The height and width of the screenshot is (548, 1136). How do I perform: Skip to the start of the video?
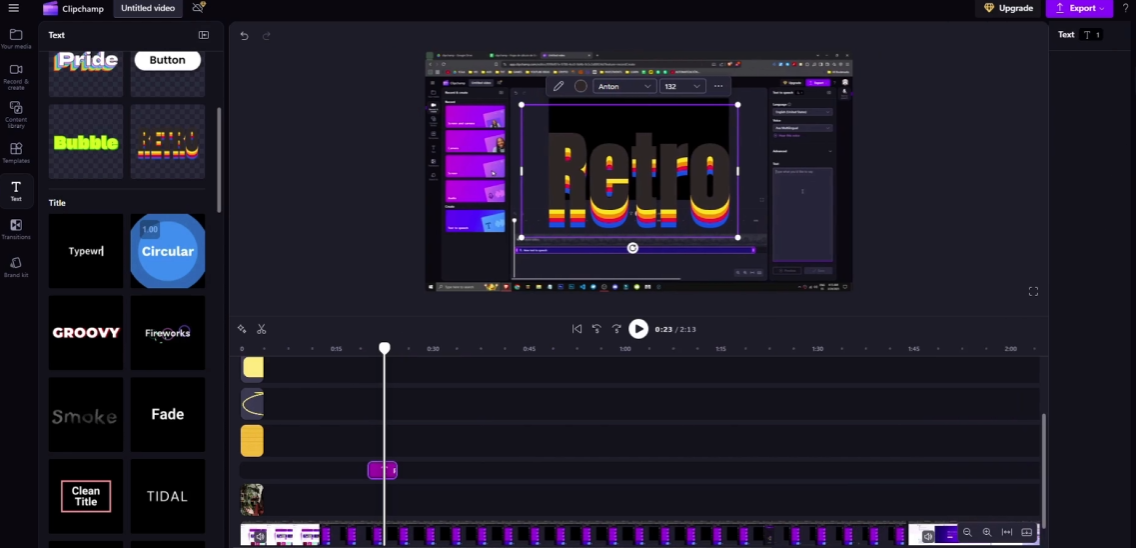577,329
